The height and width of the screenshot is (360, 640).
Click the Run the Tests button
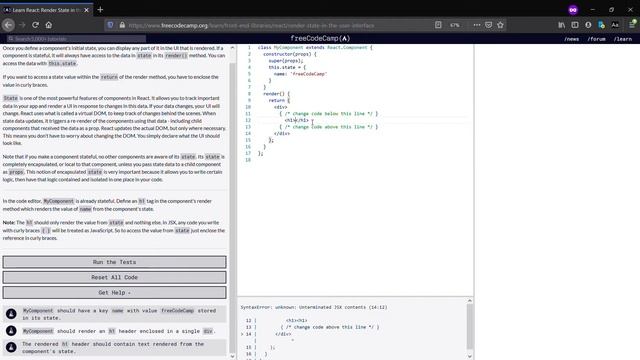click(x=114, y=262)
